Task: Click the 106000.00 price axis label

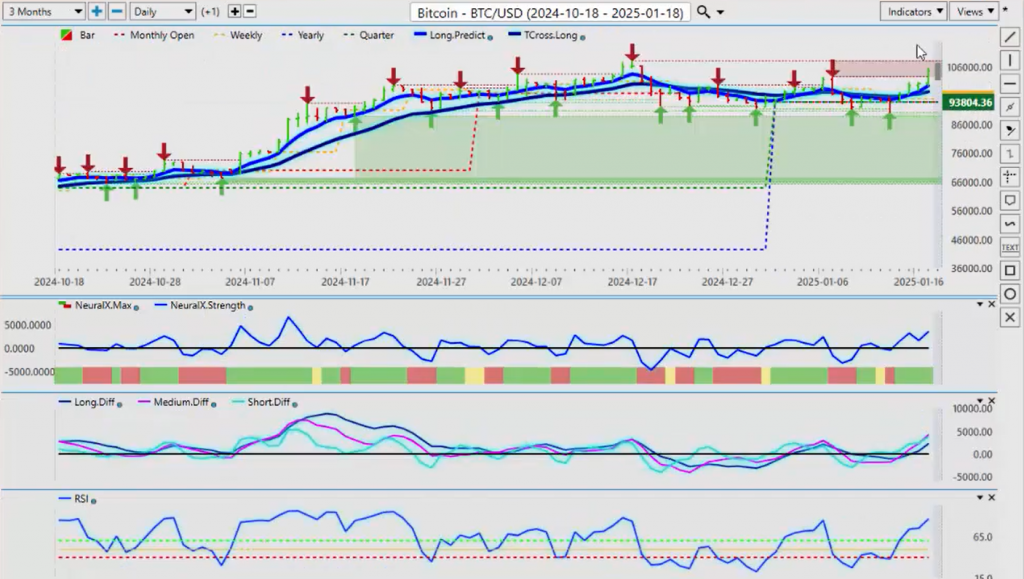Action: [x=969, y=67]
